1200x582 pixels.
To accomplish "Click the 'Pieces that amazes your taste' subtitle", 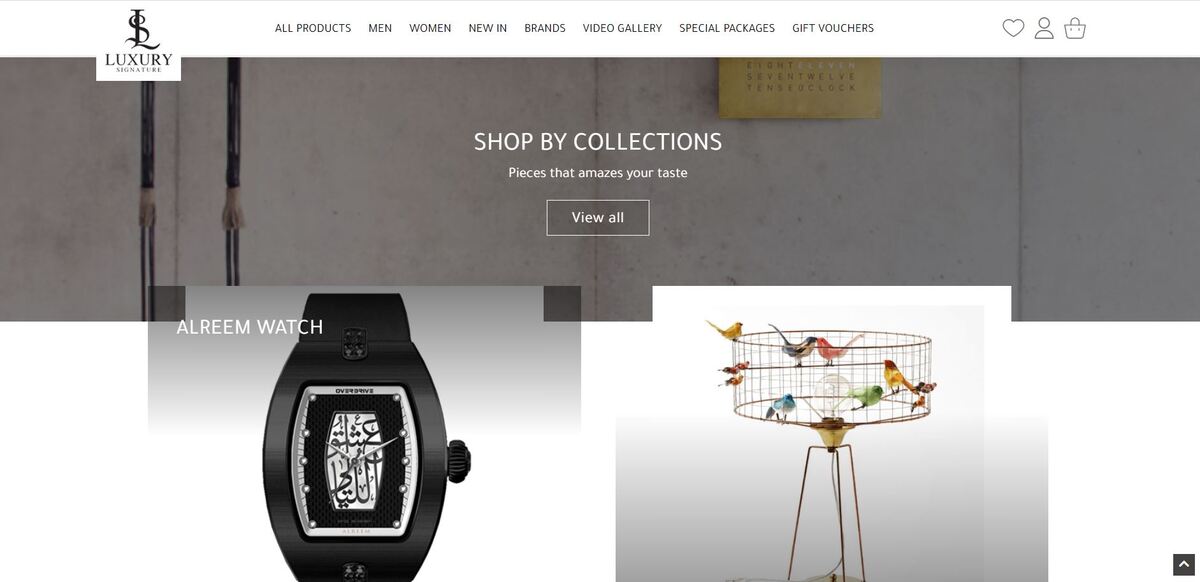I will point(598,173).
